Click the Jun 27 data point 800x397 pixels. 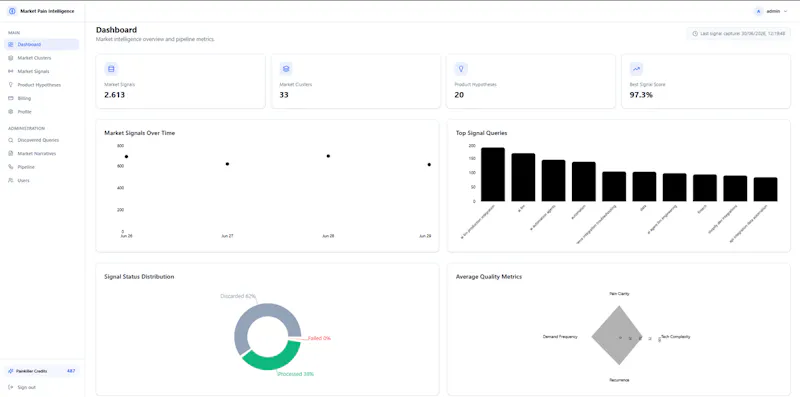tap(227, 164)
